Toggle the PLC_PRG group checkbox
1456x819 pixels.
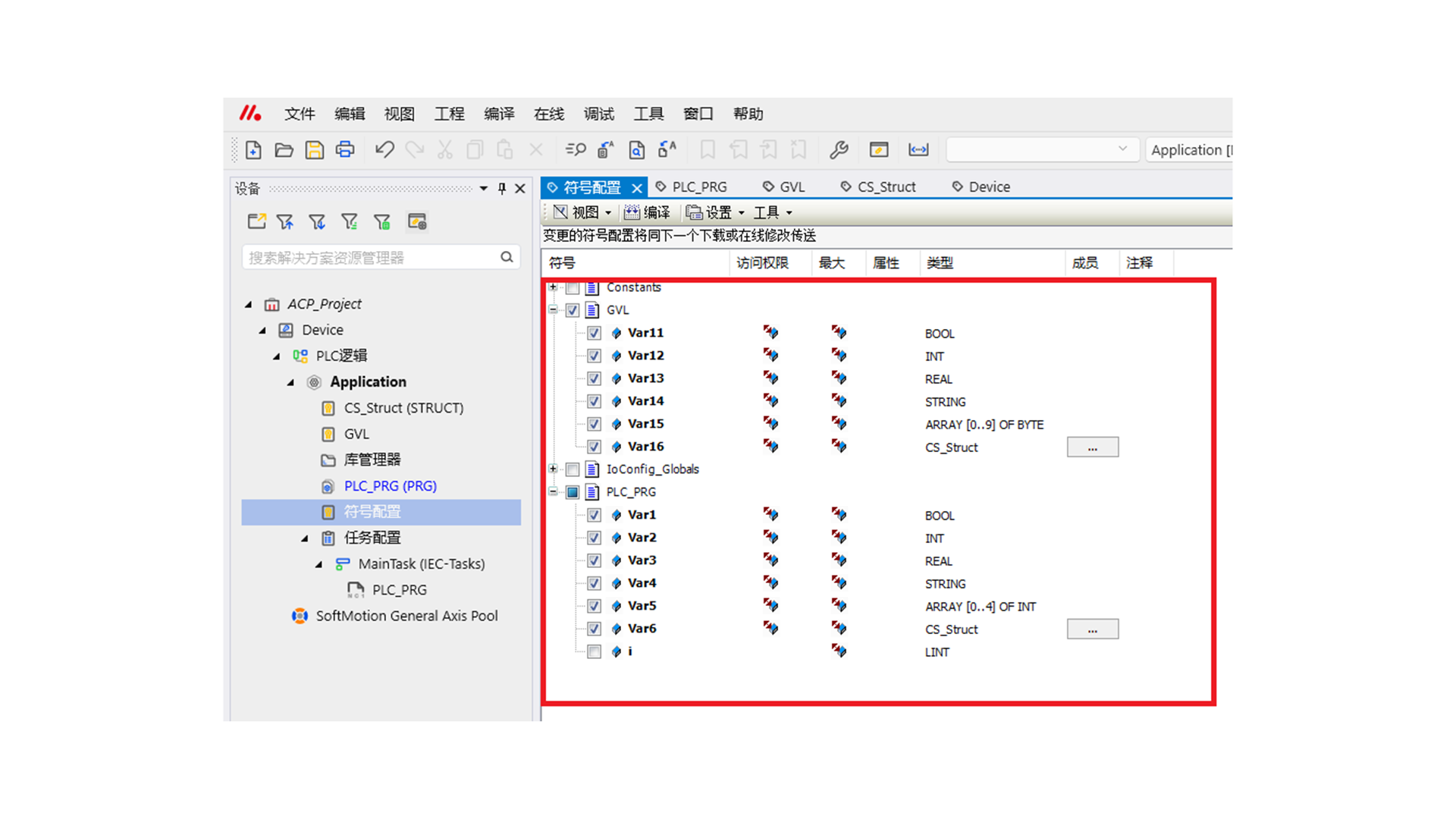(x=573, y=492)
